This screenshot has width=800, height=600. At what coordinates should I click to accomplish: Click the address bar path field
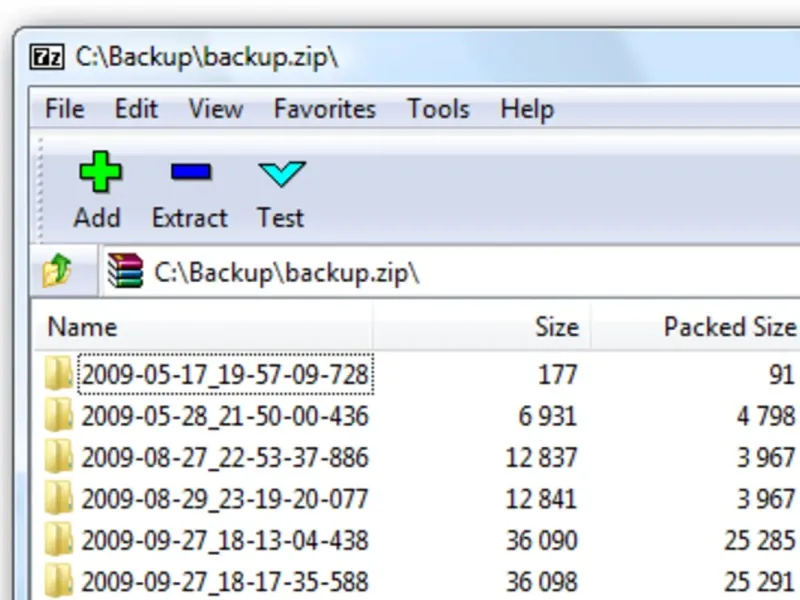450,273
